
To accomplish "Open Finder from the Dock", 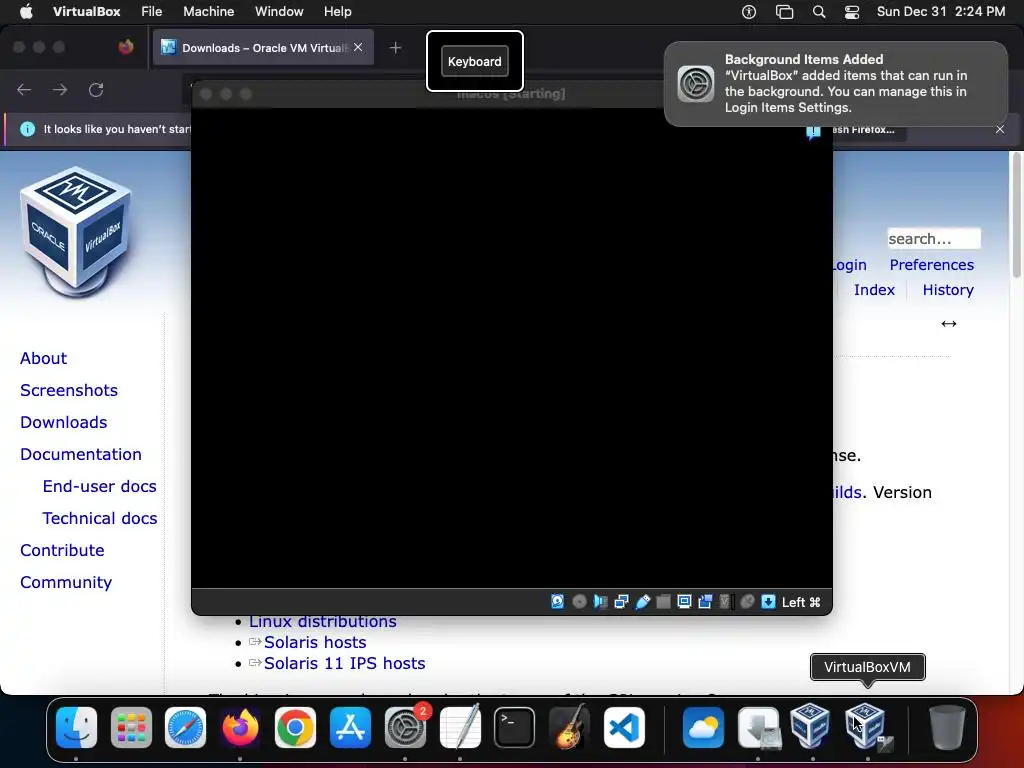I will coord(76,727).
